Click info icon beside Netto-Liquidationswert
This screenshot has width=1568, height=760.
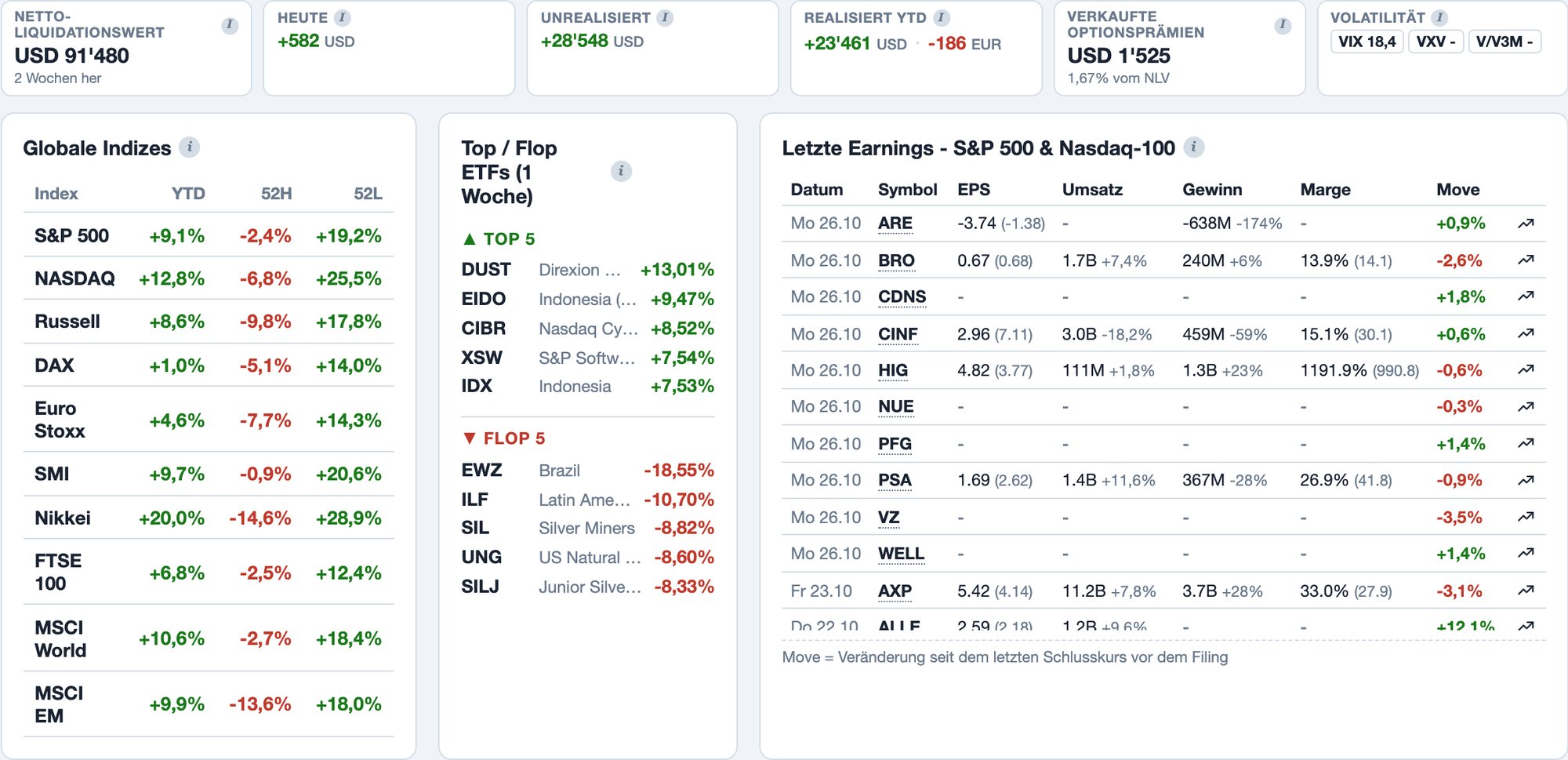(230, 25)
